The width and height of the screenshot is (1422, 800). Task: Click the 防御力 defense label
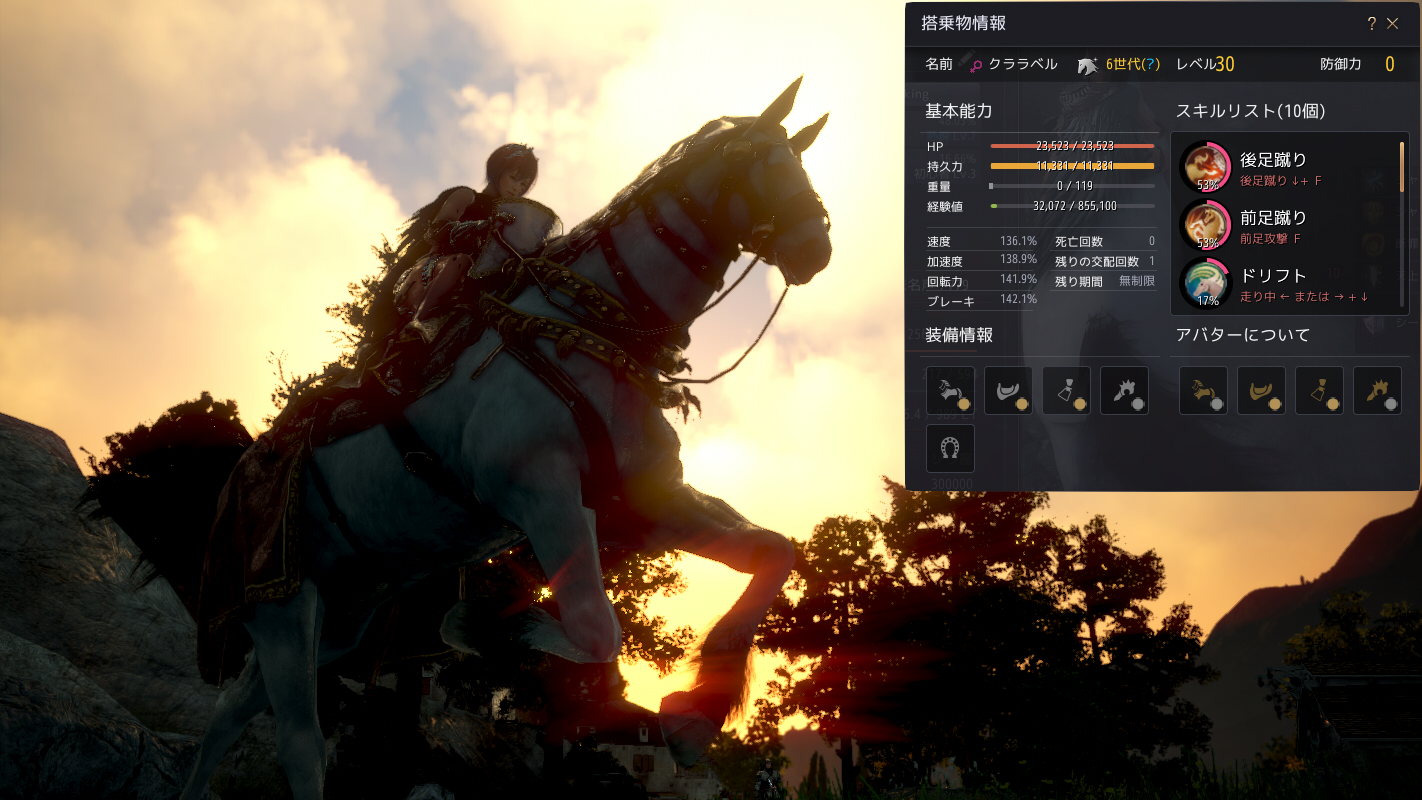[x=1341, y=64]
